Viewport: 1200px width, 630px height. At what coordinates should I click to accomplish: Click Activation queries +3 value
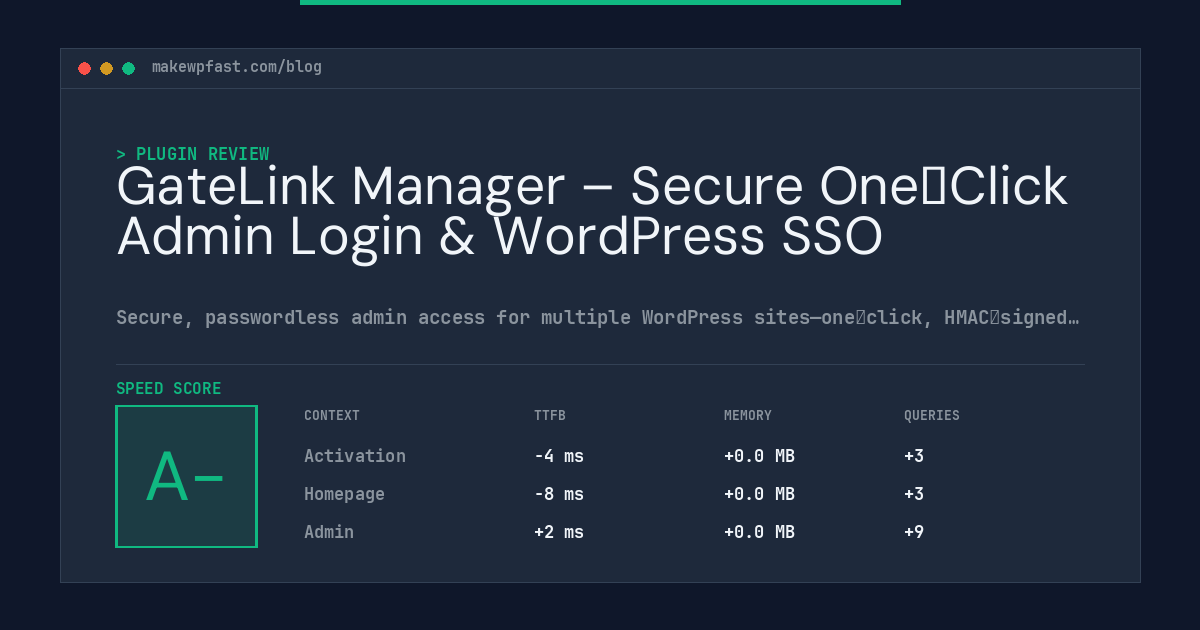tap(914, 456)
